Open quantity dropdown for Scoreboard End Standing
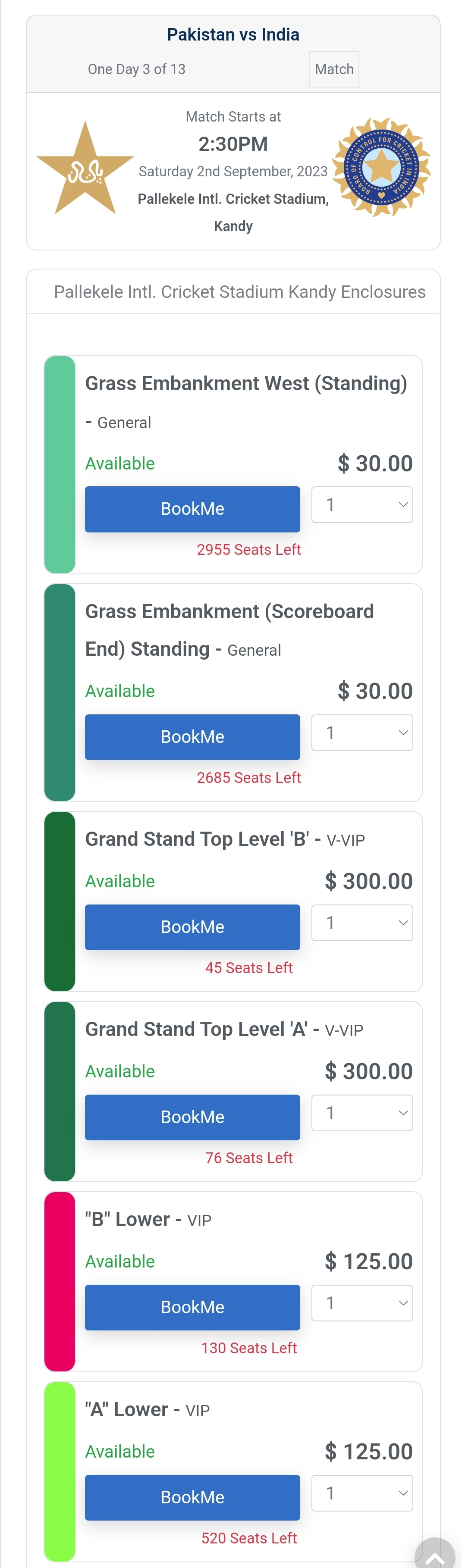Screen dimensions: 462x1568 362,732
